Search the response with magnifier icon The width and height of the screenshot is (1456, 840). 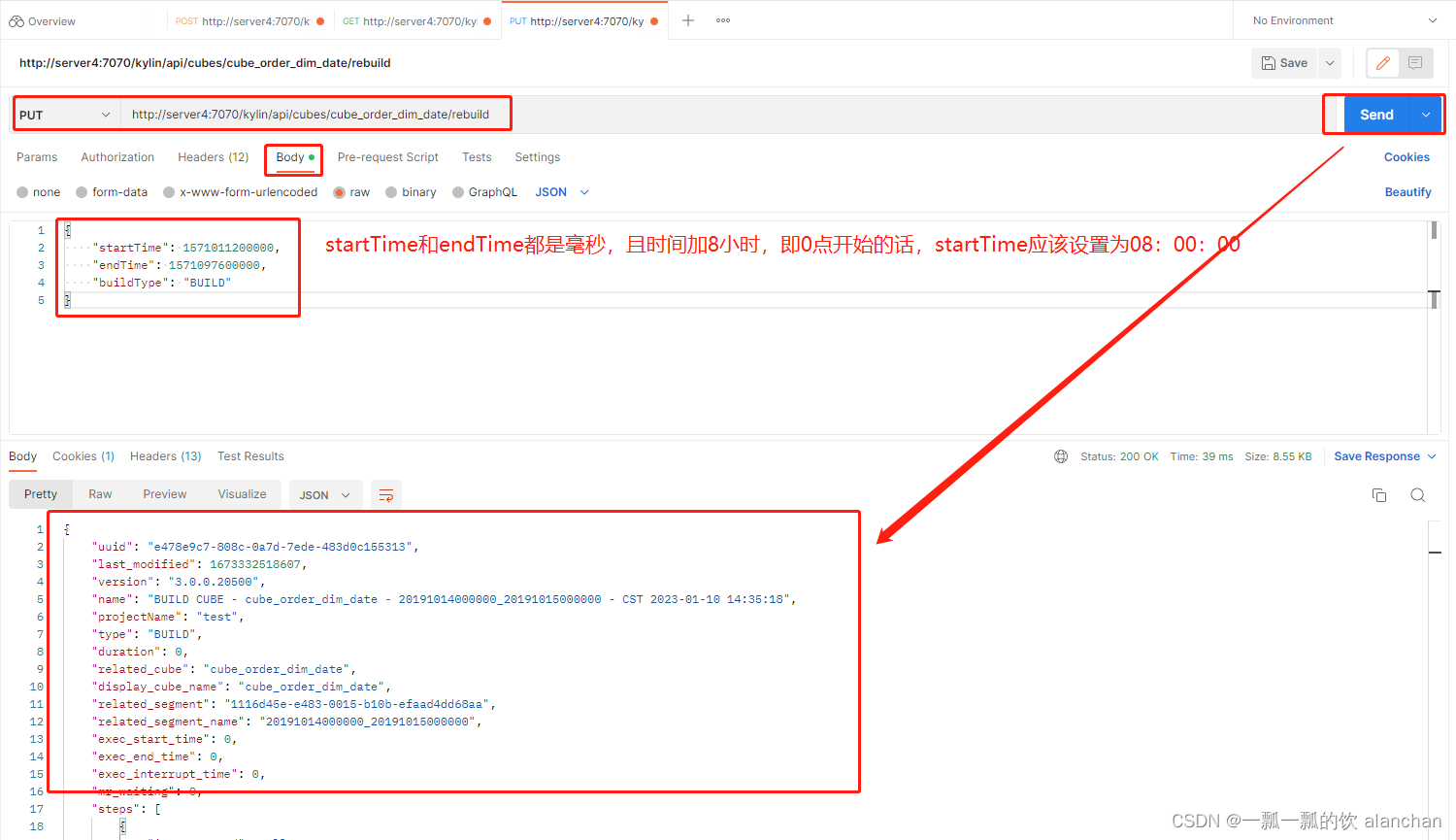pos(1418,495)
